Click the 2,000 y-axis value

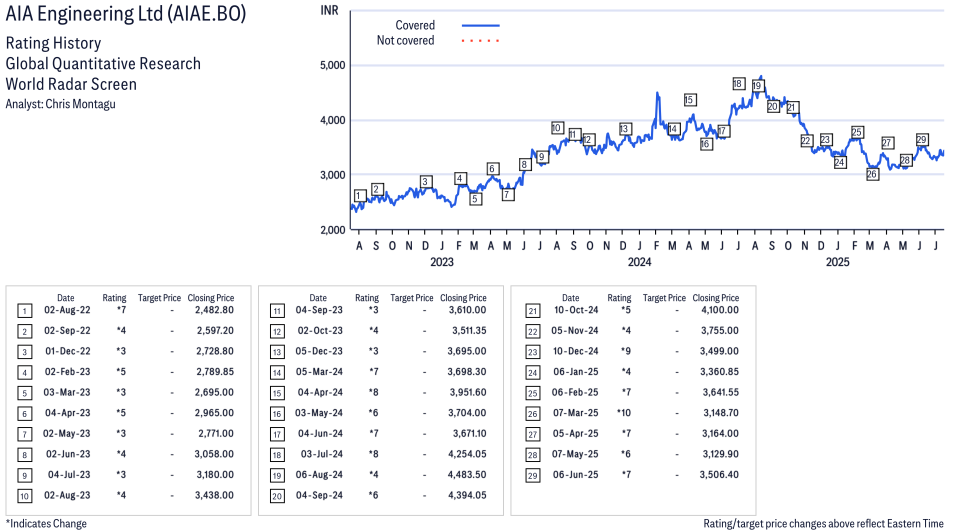pyautogui.click(x=333, y=230)
